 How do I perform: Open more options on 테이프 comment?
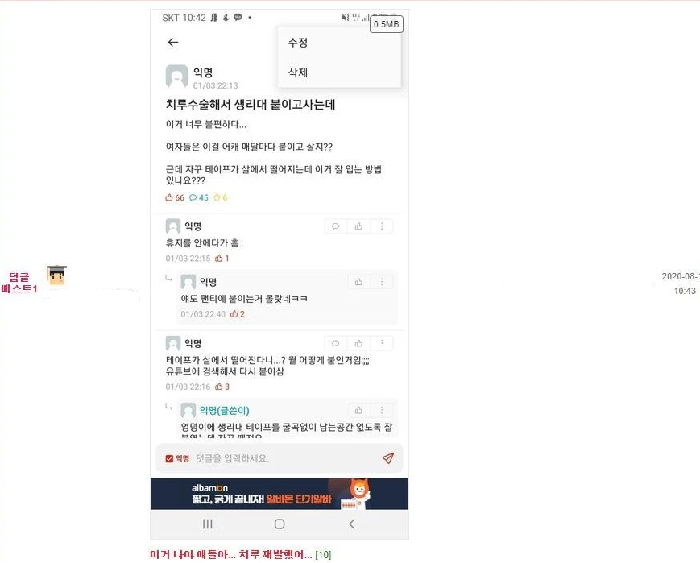(x=382, y=343)
